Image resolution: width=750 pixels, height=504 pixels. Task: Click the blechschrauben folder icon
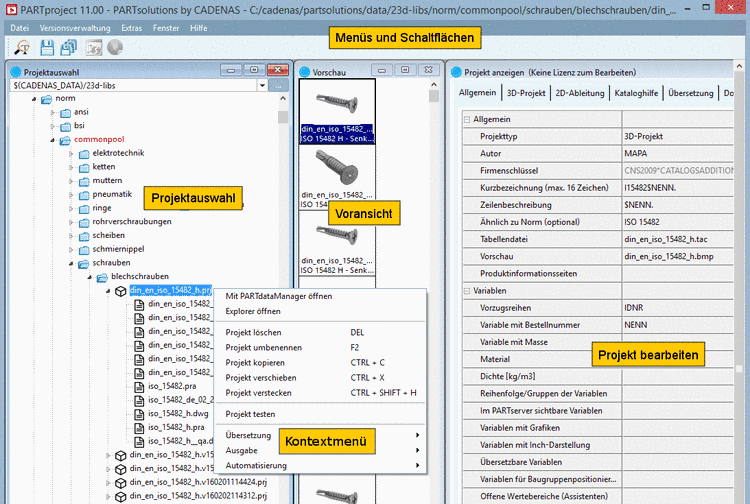tap(102, 277)
